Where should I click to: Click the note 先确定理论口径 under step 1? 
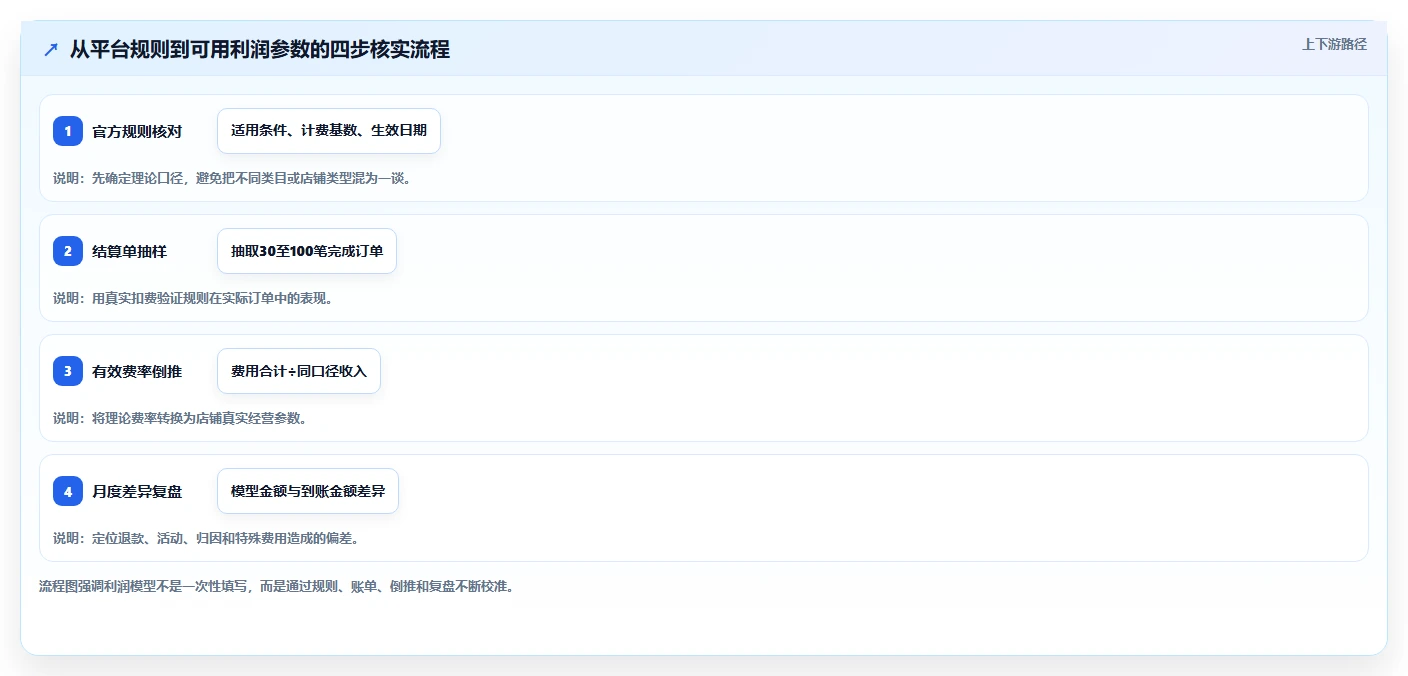(x=232, y=178)
